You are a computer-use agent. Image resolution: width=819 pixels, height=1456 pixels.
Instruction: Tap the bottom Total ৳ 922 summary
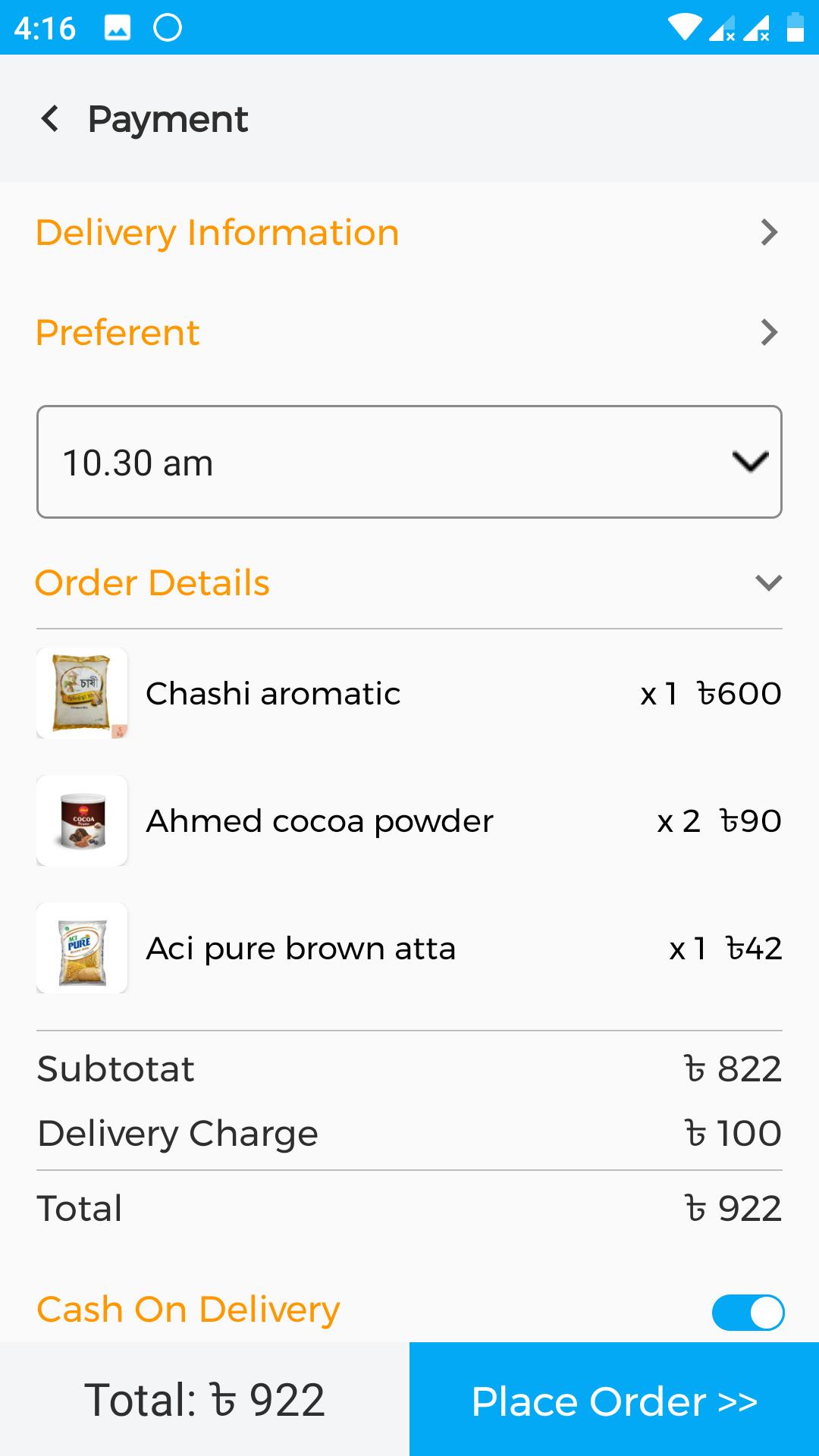click(x=205, y=1400)
